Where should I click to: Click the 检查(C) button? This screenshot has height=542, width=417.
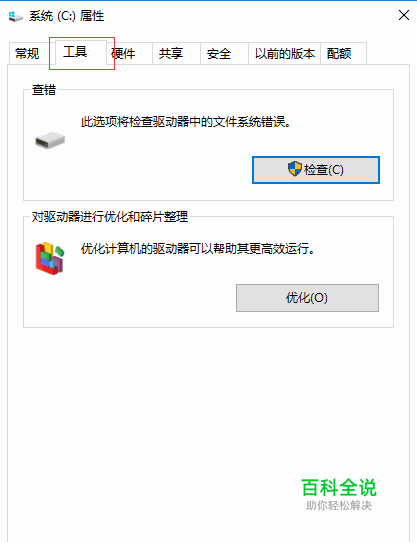click(316, 170)
